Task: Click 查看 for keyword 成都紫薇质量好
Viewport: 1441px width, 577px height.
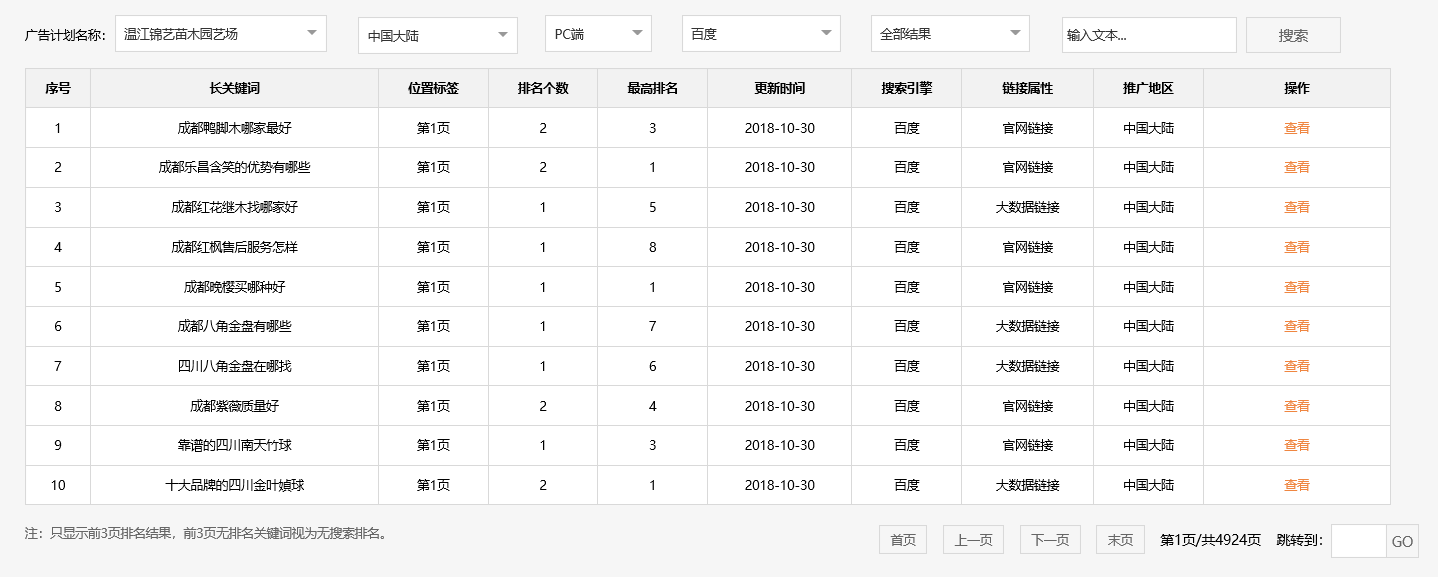Action: coord(1296,406)
